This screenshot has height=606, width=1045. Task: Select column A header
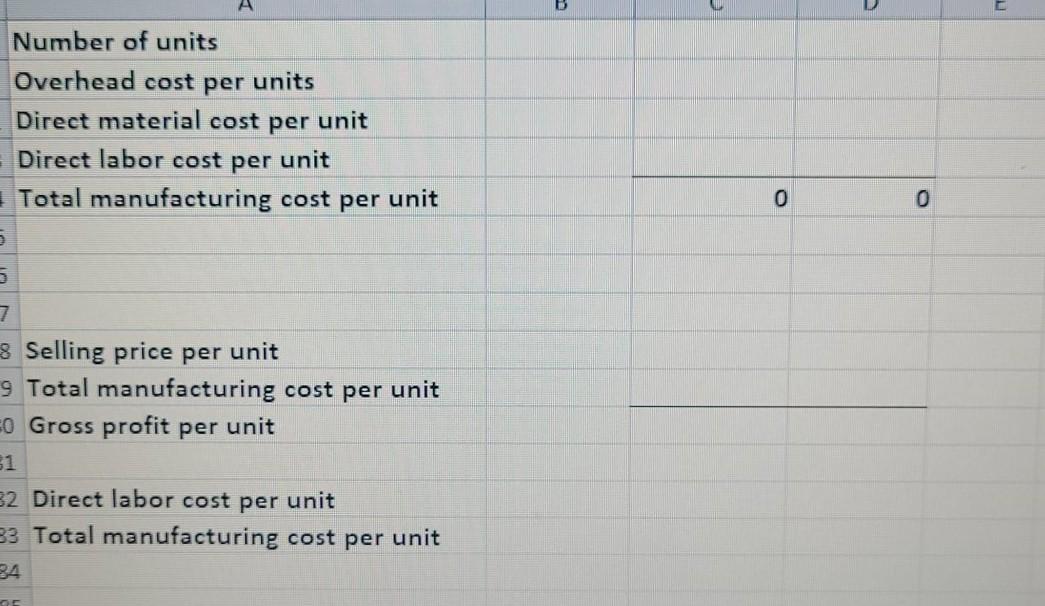click(x=245, y=7)
